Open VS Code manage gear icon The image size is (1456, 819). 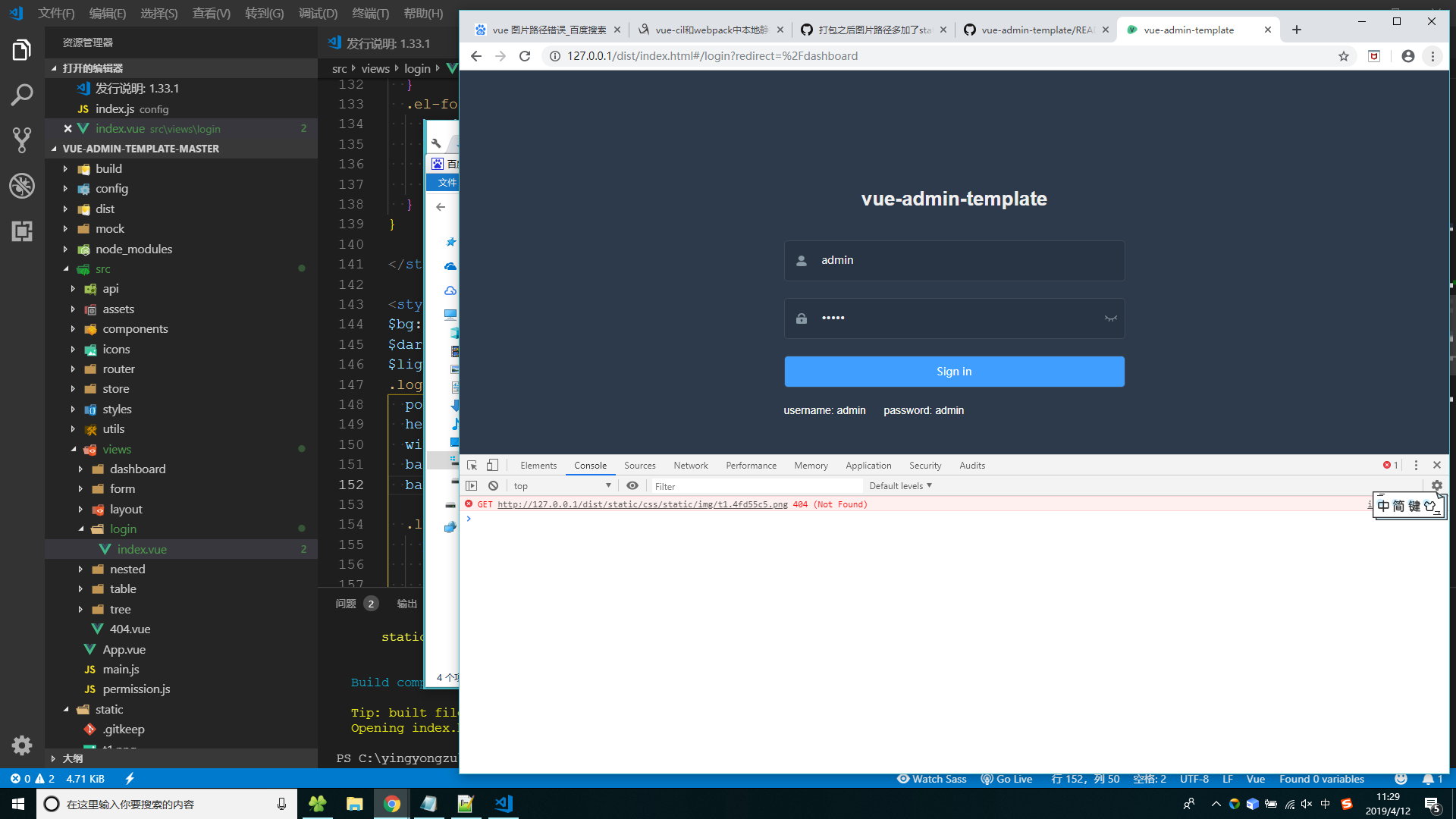[x=22, y=745]
